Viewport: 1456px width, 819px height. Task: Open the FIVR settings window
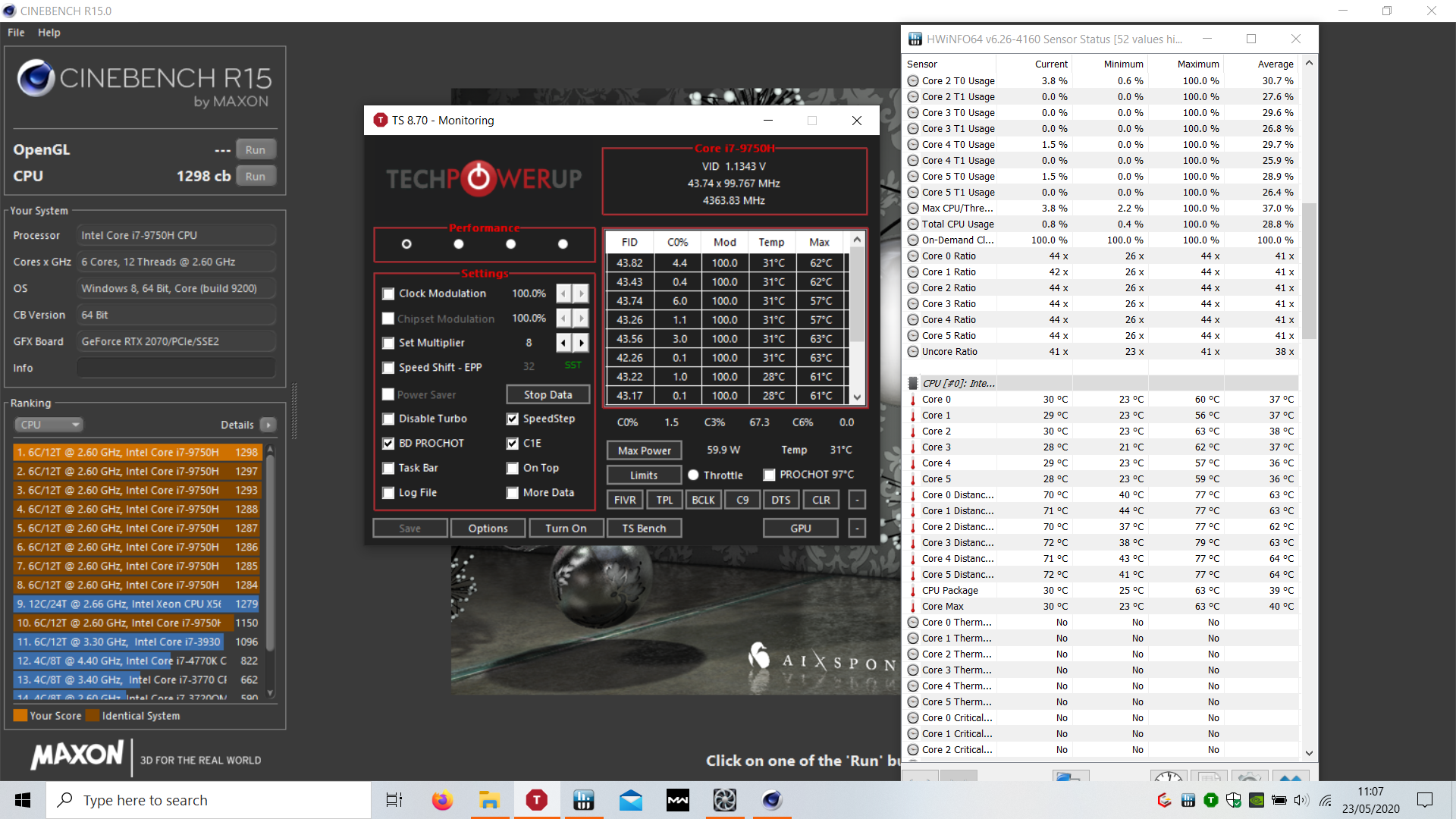coord(625,500)
